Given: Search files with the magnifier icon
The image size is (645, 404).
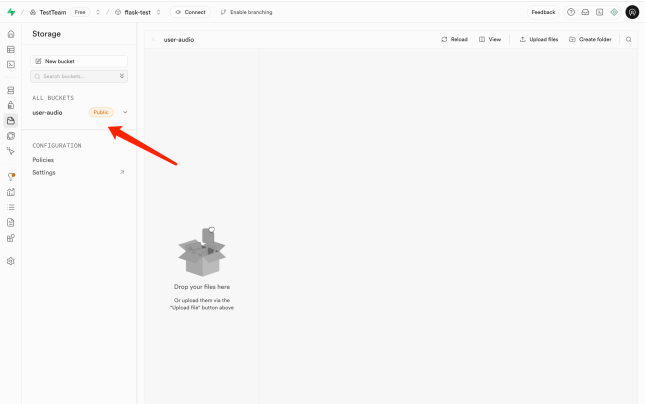Looking at the screenshot, I should click(629, 39).
